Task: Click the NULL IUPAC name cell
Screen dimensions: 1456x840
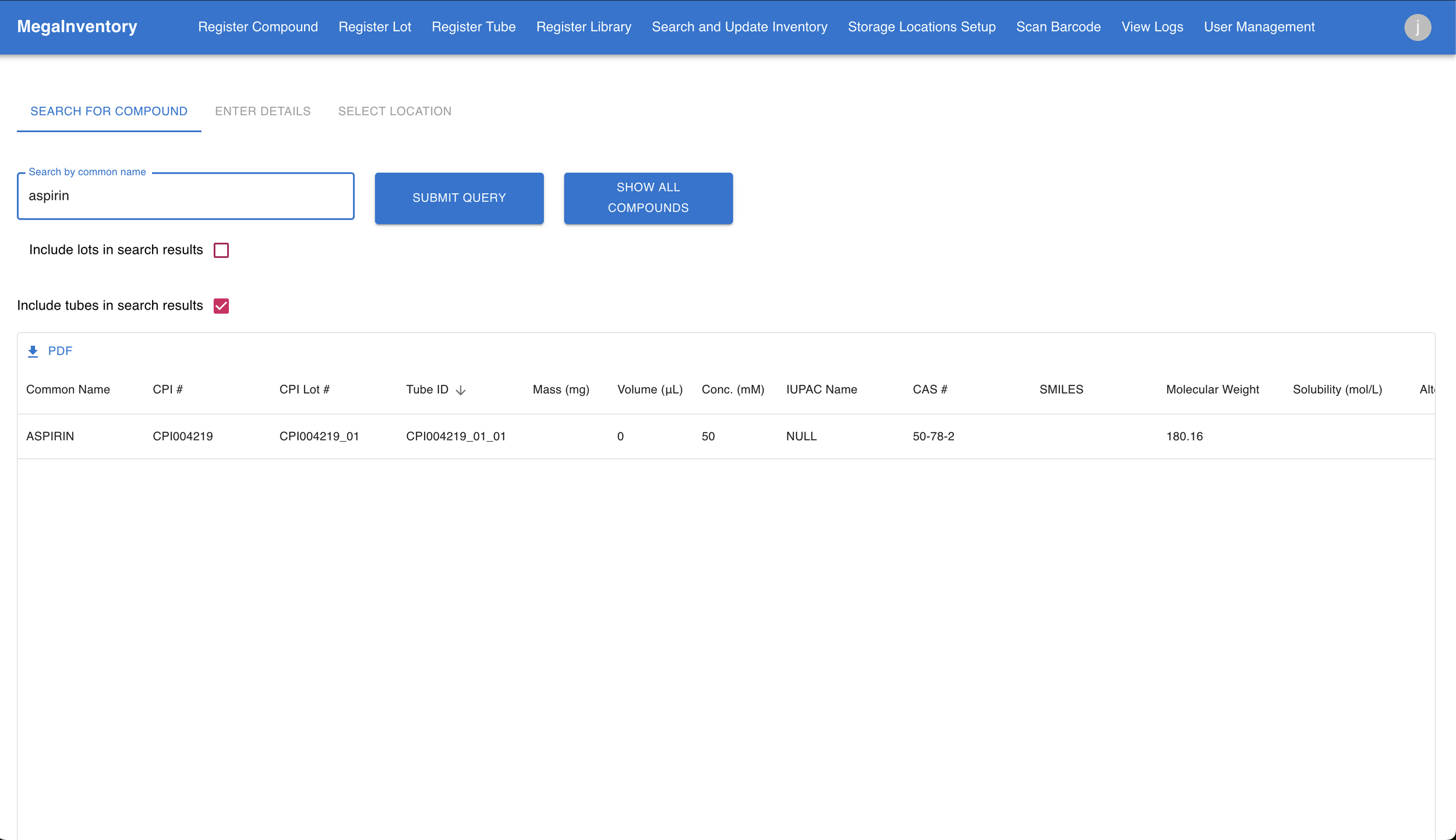Action: [x=801, y=437]
